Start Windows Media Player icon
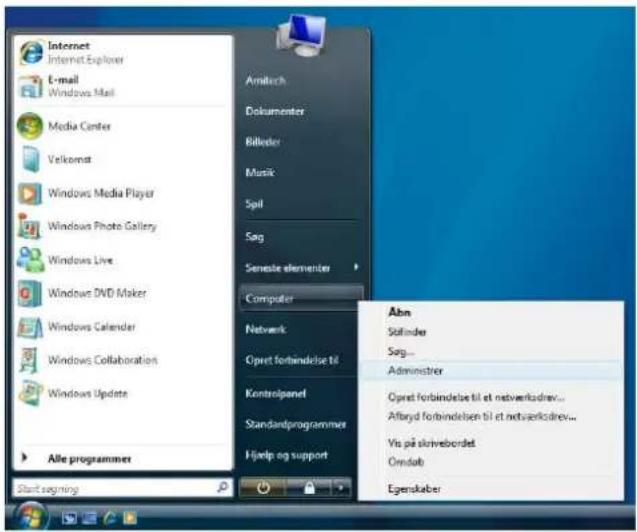This screenshot has height=532, width=637. (30, 193)
